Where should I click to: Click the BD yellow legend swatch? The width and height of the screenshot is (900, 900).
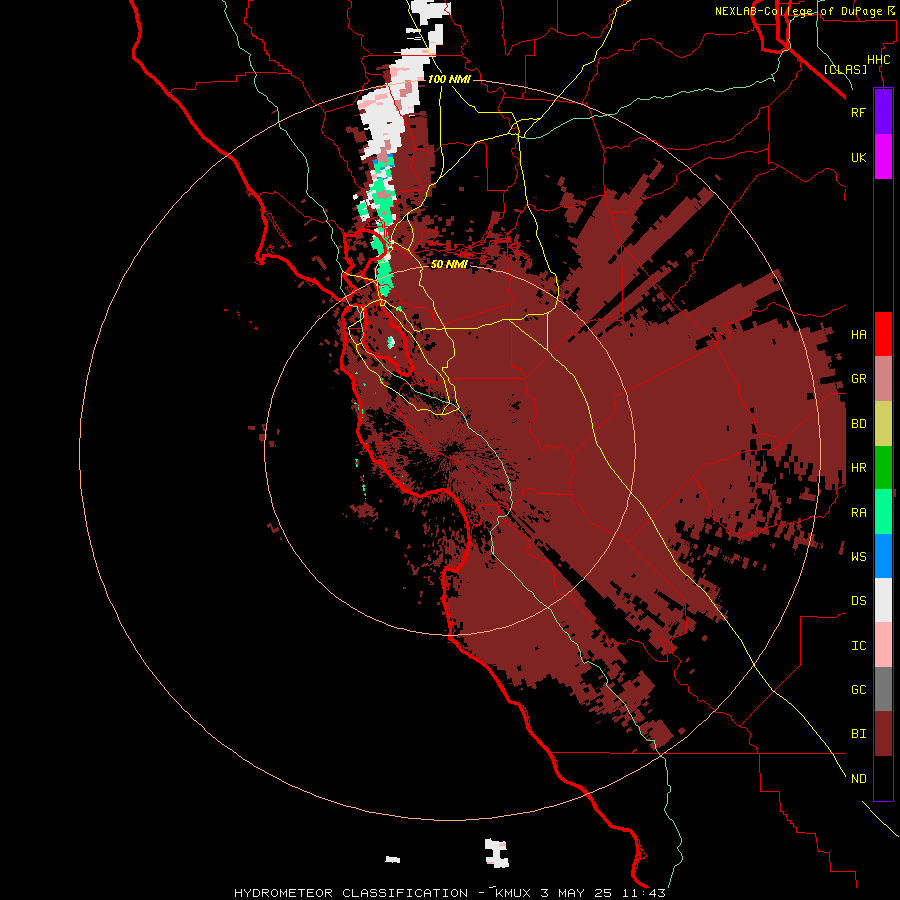click(x=883, y=424)
